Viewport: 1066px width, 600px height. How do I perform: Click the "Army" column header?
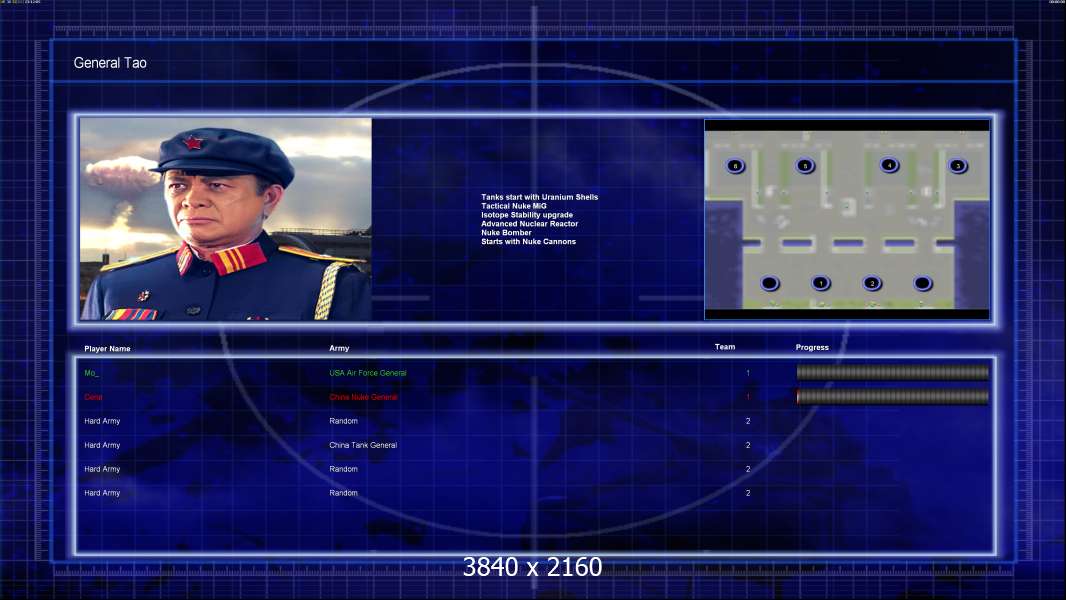click(x=339, y=348)
